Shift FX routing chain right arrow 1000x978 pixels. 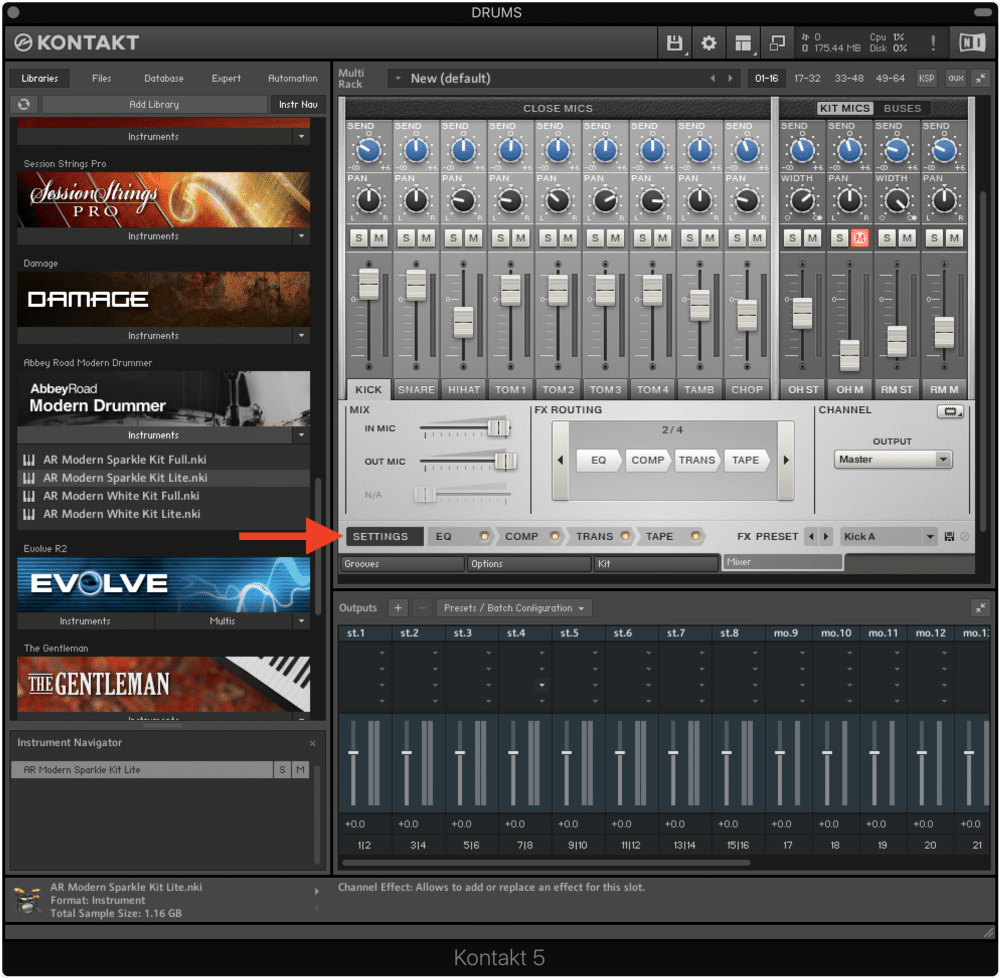(786, 460)
